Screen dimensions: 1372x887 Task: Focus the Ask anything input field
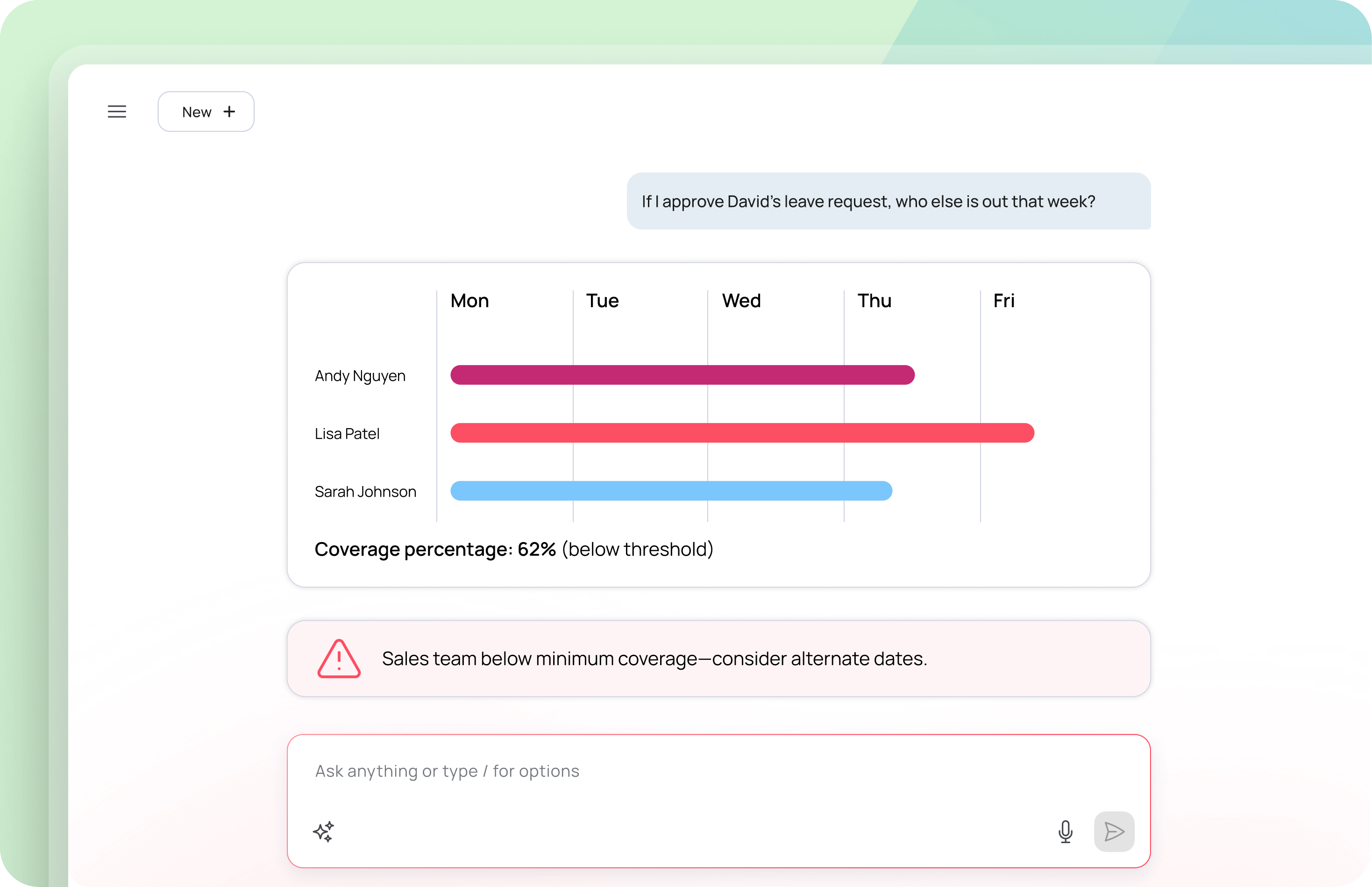633,771
